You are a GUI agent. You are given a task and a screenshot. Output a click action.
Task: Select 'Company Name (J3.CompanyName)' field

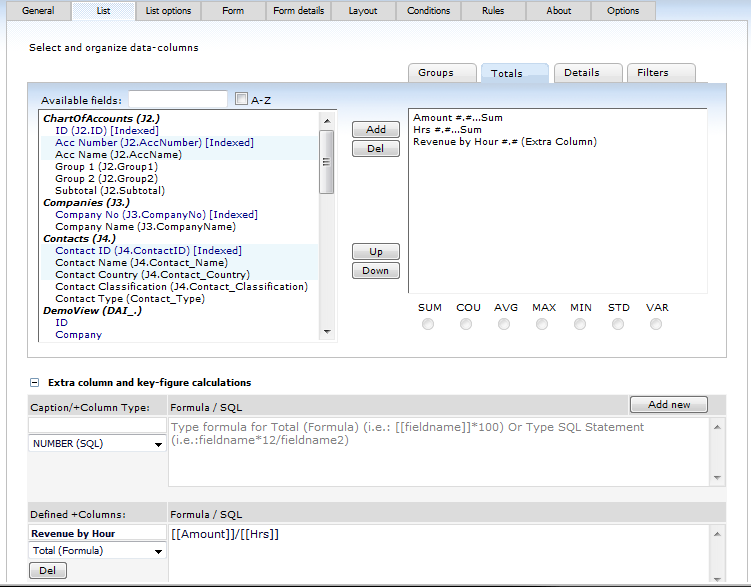(x=146, y=226)
